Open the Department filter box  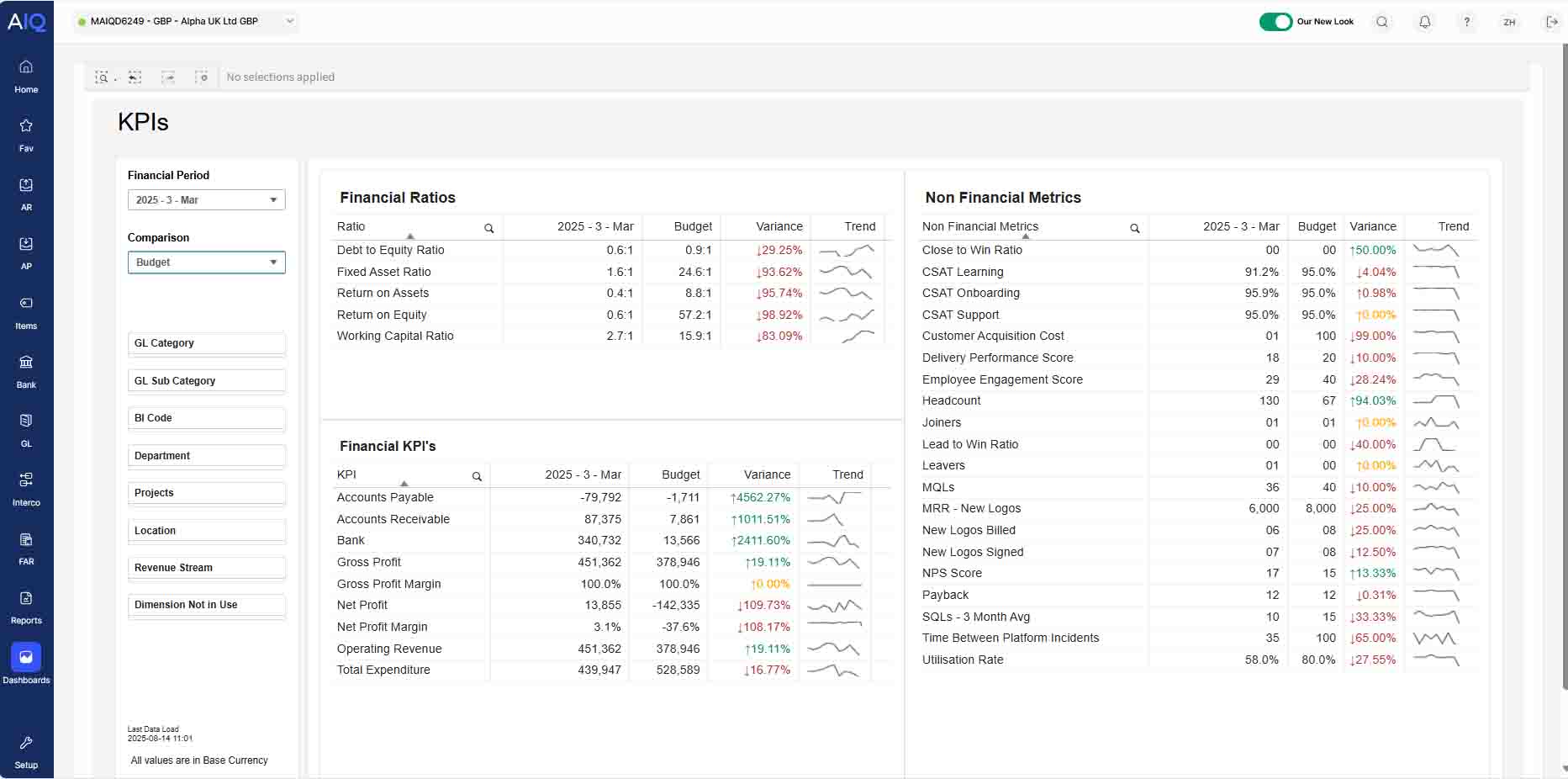click(206, 456)
